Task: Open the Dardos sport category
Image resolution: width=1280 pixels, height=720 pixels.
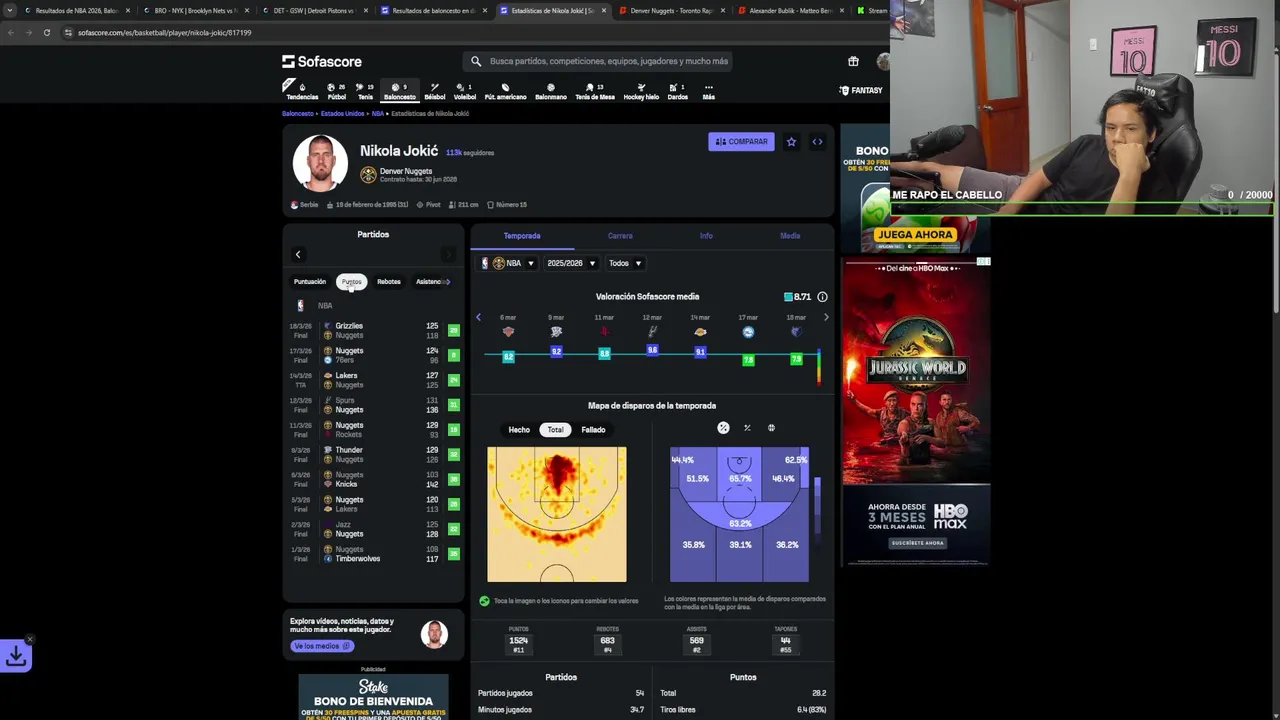Action: (x=677, y=91)
